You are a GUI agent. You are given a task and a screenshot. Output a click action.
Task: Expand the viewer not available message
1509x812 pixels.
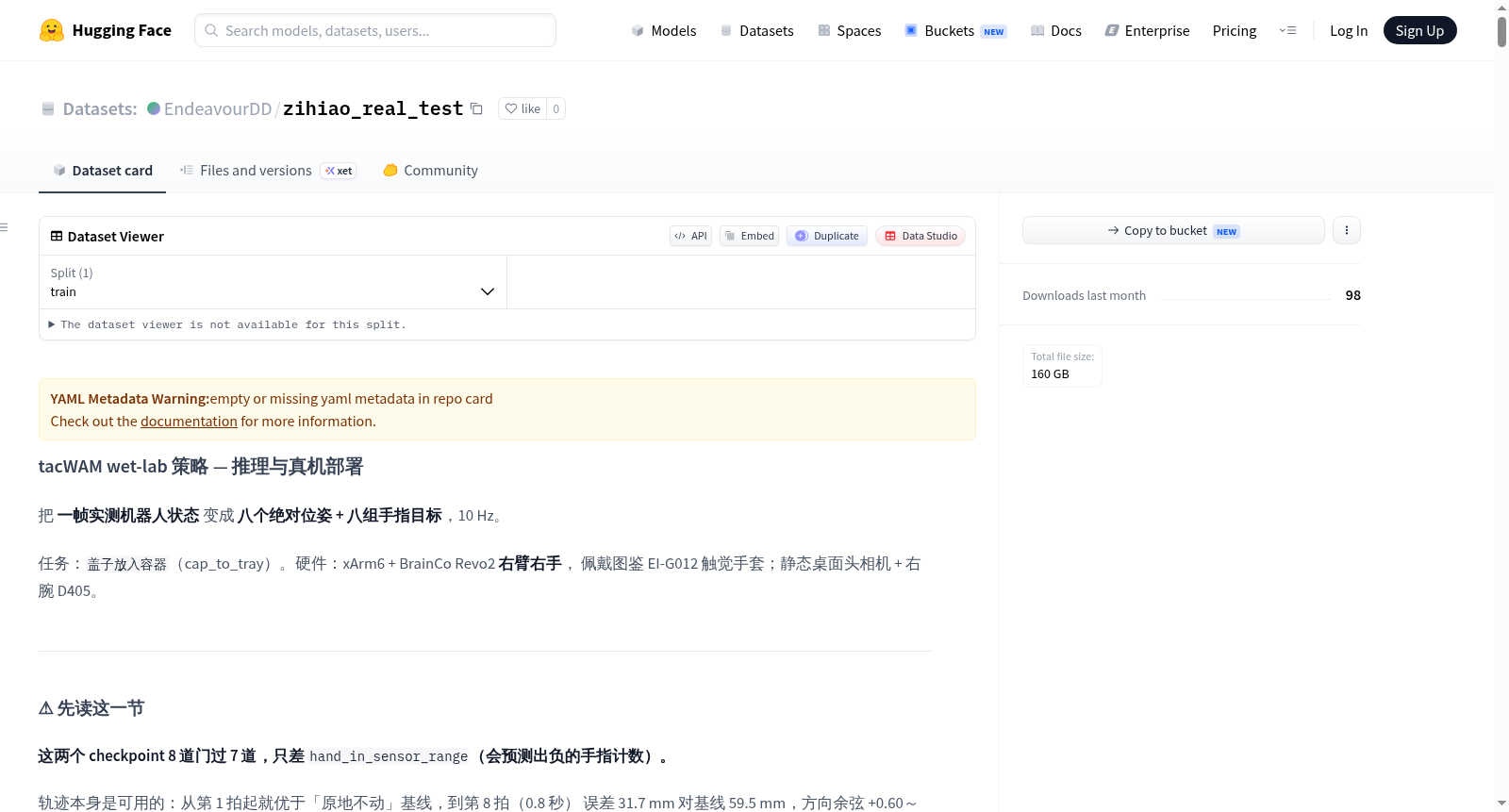coord(226,324)
